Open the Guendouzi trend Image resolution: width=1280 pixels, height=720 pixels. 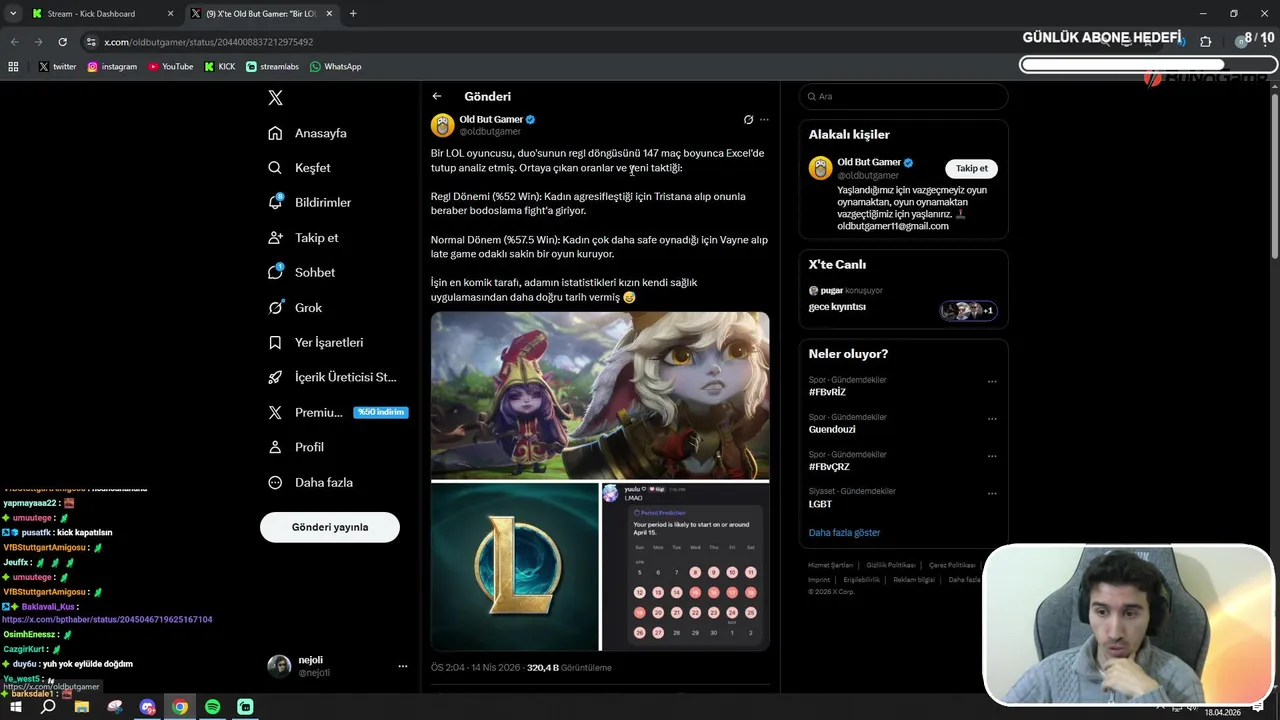832,430
